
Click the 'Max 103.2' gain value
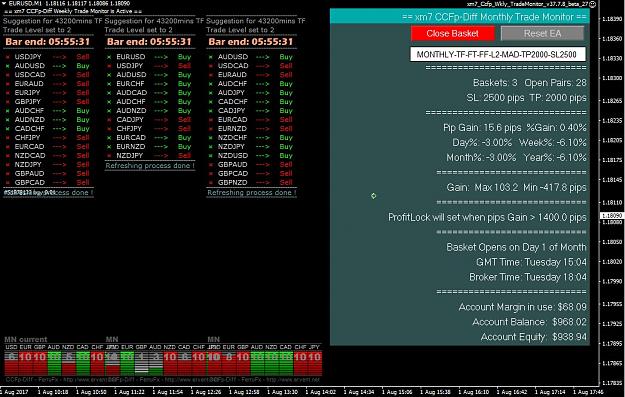[496, 188]
